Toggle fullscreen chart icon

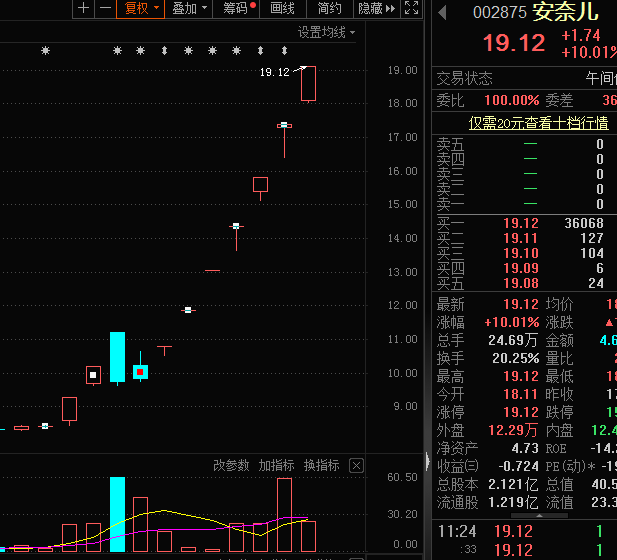coord(412,8)
